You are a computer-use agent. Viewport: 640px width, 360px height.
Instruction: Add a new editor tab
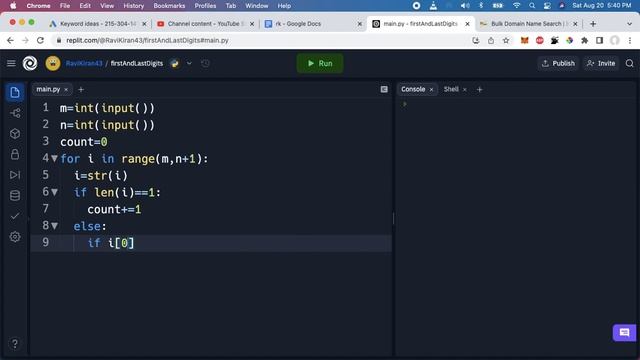81,89
